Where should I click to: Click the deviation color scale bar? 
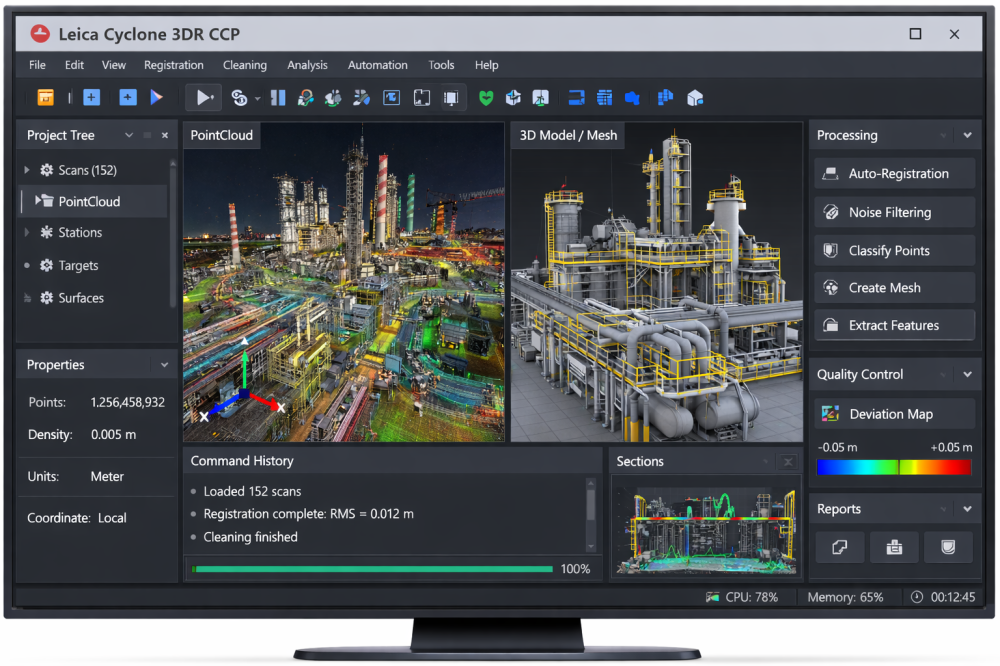coord(893,467)
